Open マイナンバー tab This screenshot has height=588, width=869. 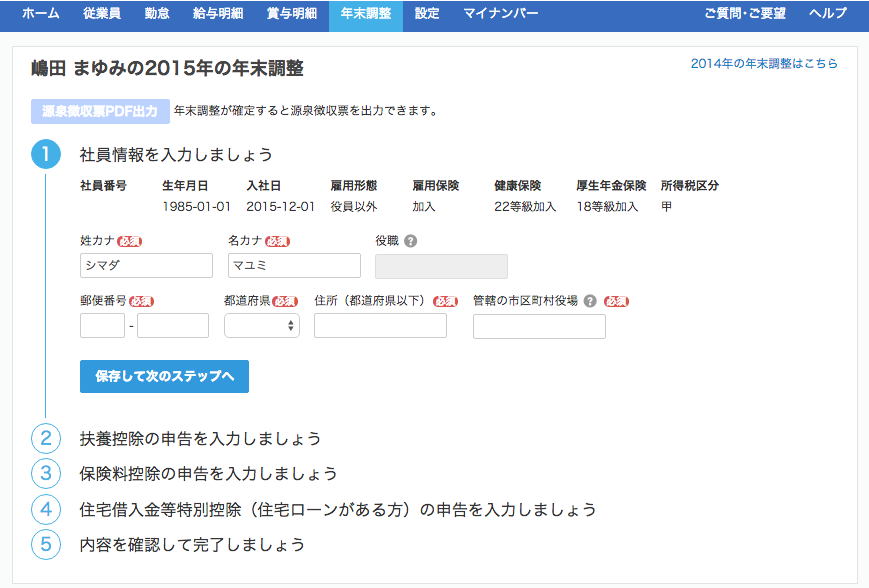(x=500, y=13)
